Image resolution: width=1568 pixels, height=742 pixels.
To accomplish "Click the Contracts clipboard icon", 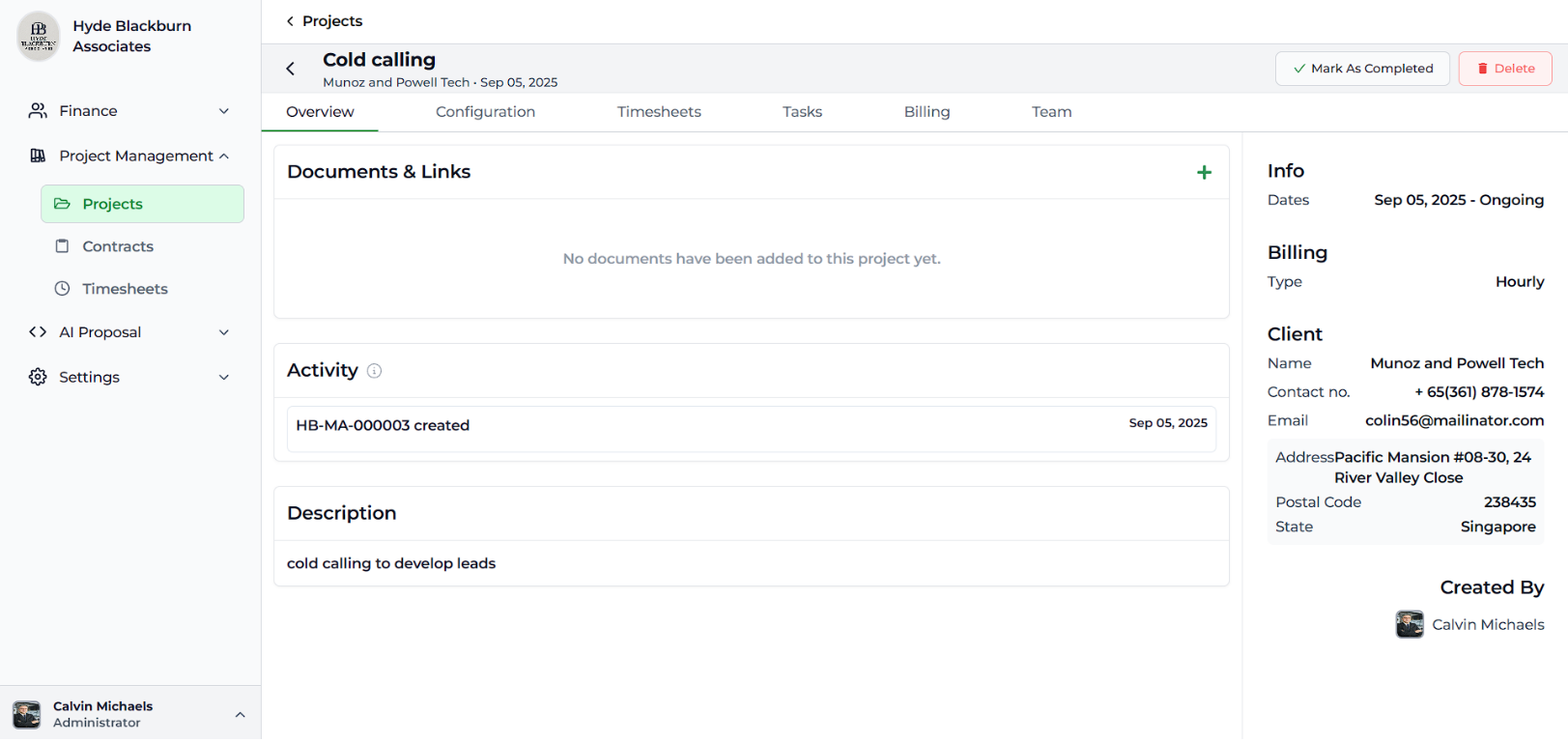I will pyautogui.click(x=62, y=246).
